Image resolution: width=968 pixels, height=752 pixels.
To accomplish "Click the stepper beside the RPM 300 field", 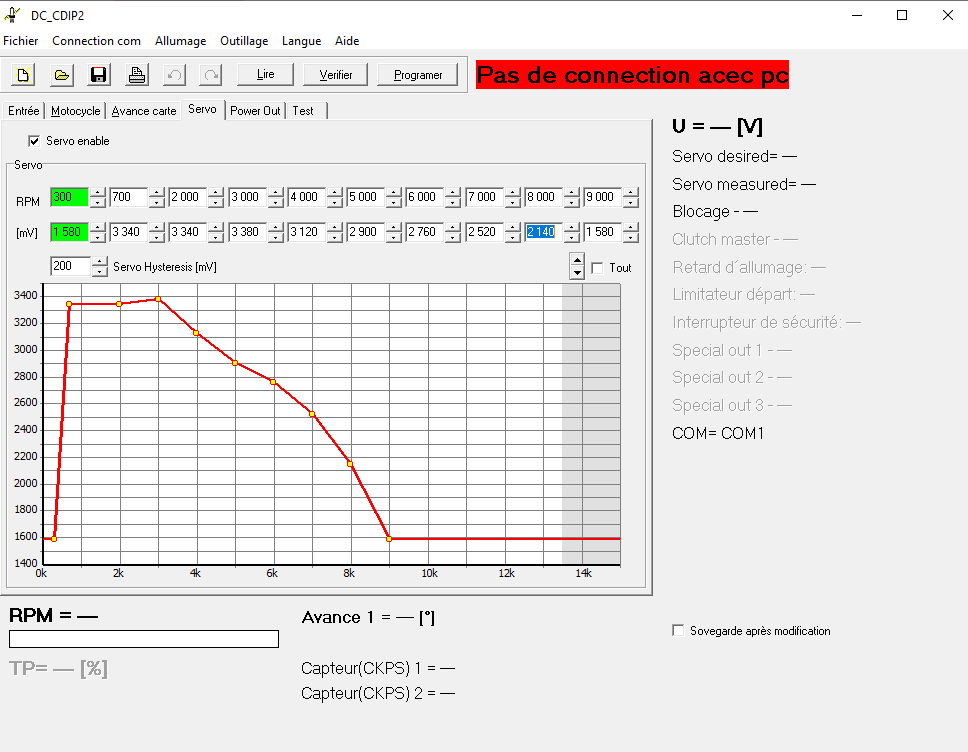I will pyautogui.click(x=98, y=197).
